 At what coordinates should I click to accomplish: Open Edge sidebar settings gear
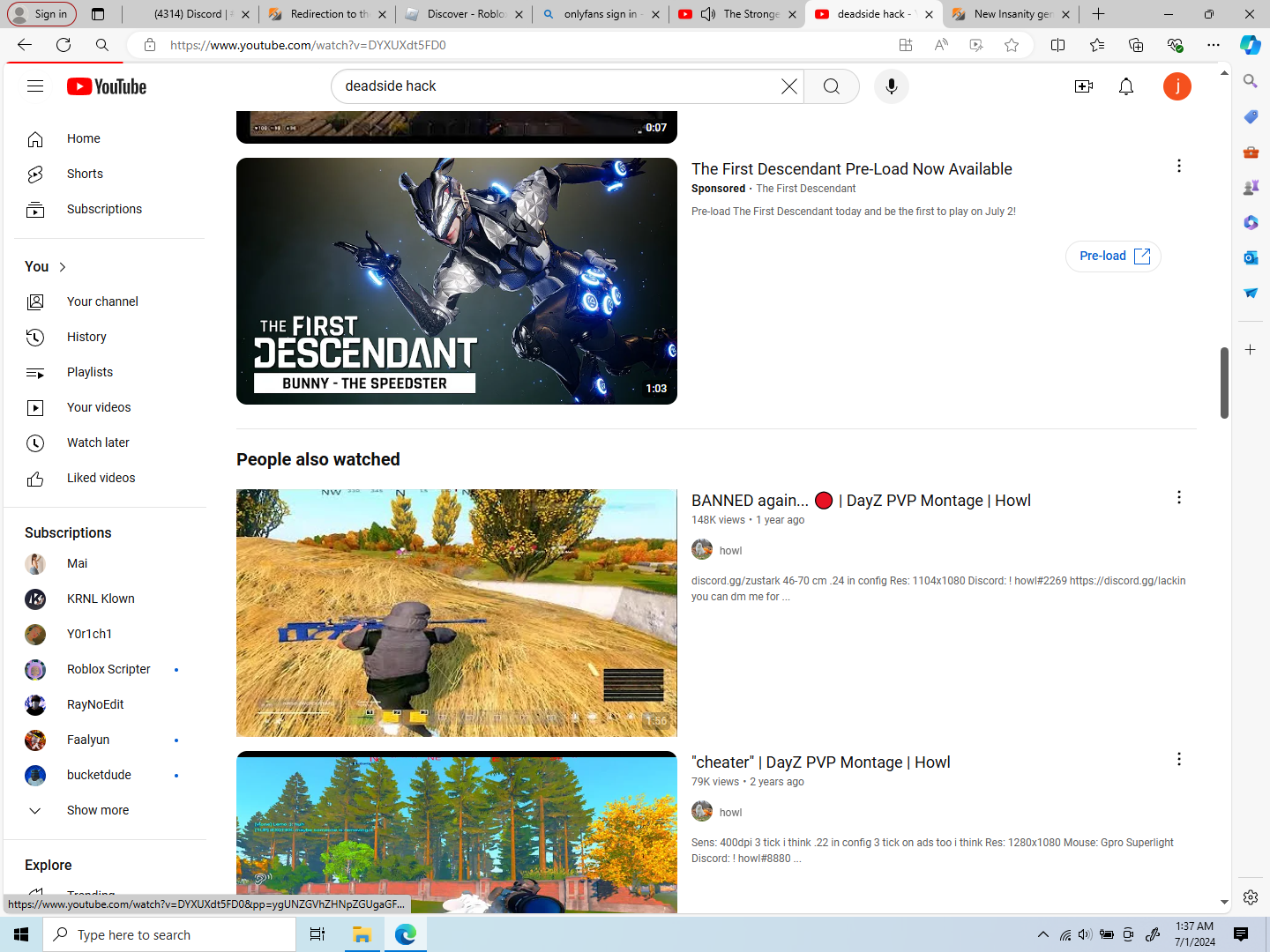click(1251, 897)
